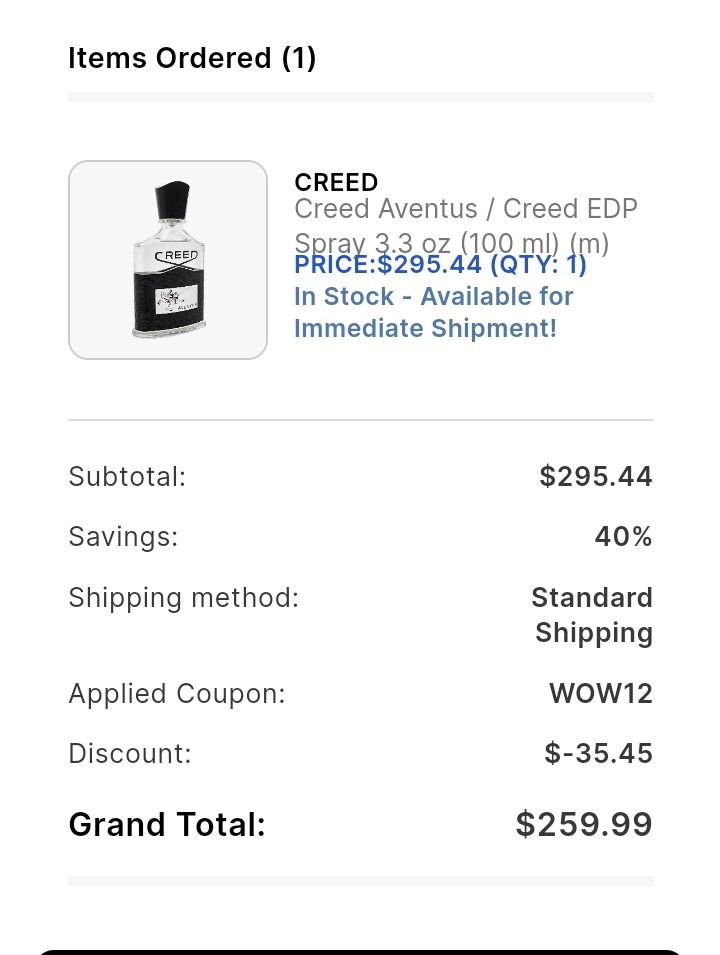Select the Standard Shipping option text
Viewport: 720px width, 955px height.
(x=592, y=615)
